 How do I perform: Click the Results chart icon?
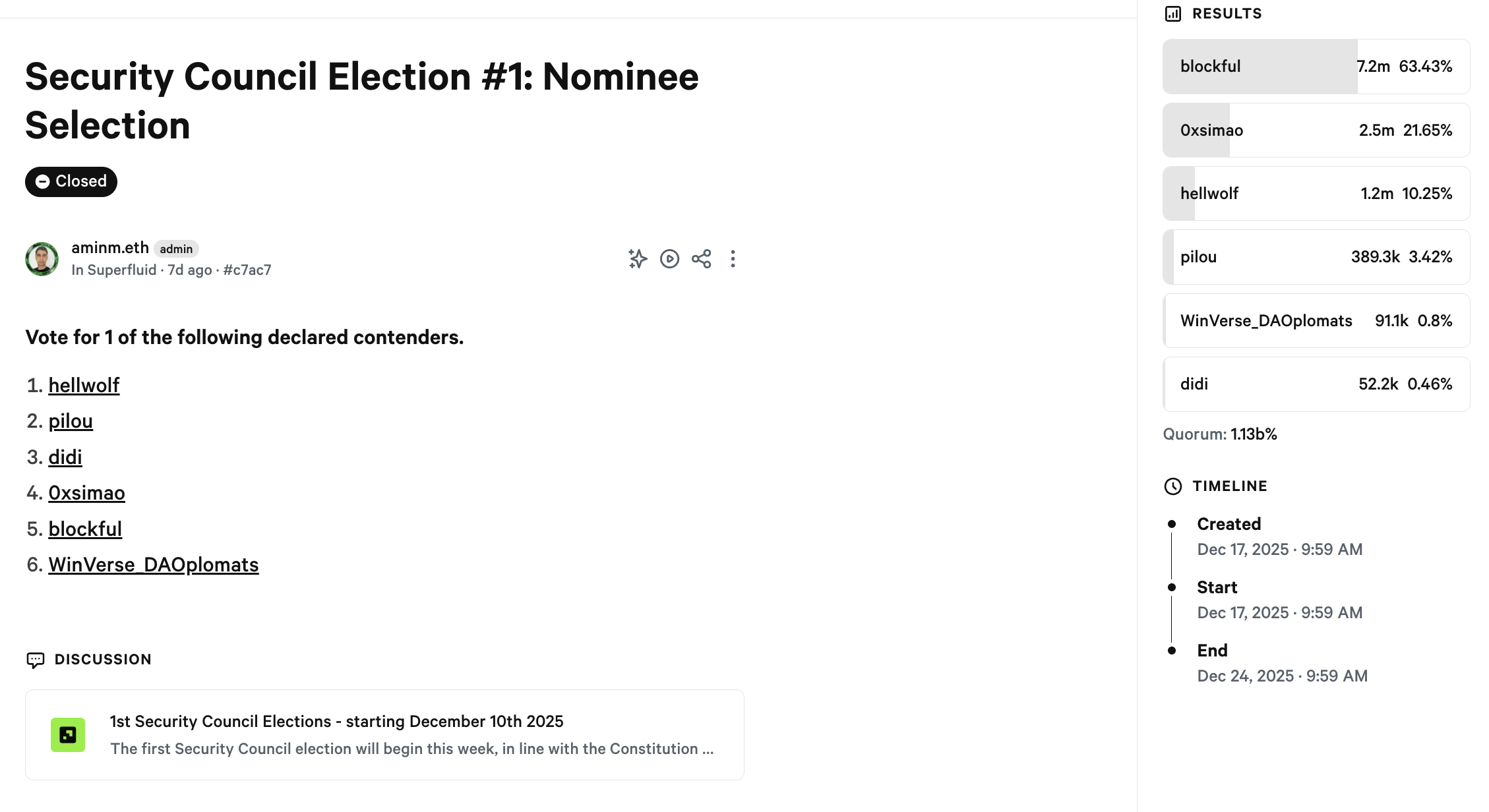[x=1173, y=14]
